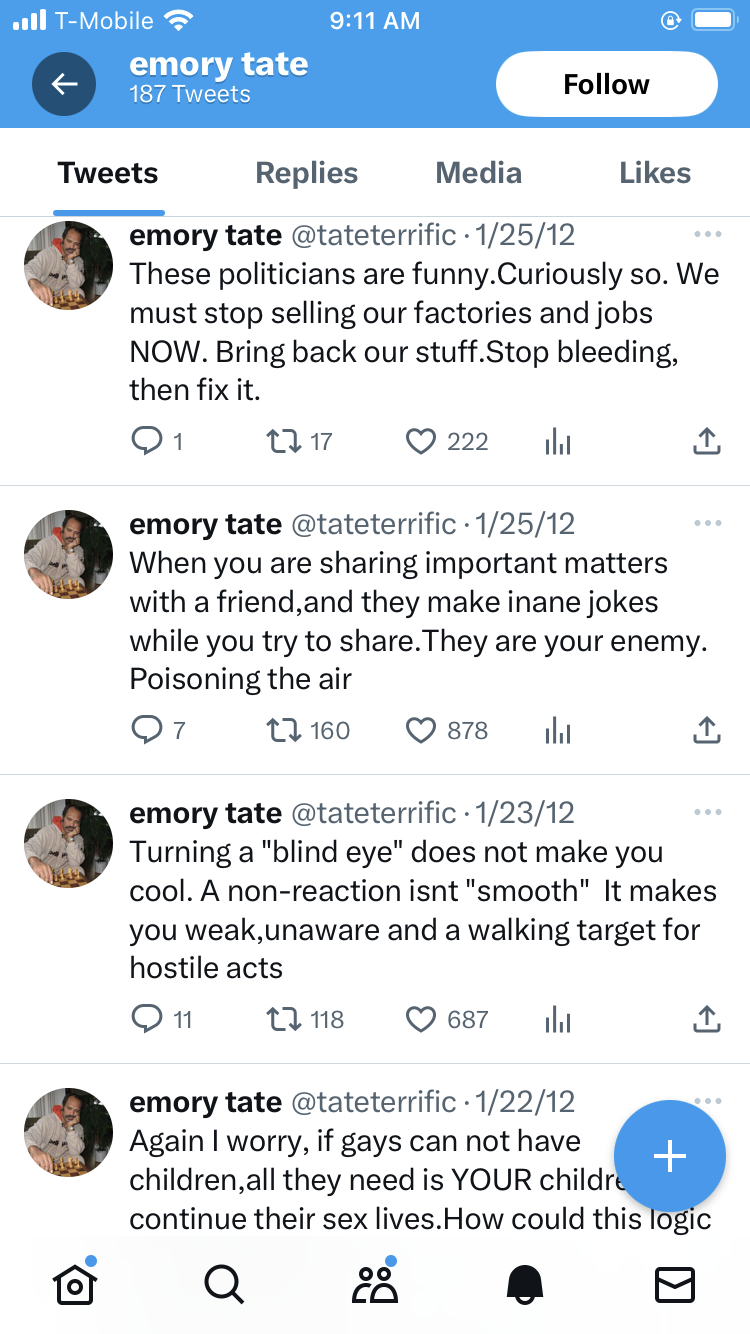Viewport: 750px width, 1334px height.
Task: Open Direct Messages envelope icon
Action: click(x=675, y=1284)
